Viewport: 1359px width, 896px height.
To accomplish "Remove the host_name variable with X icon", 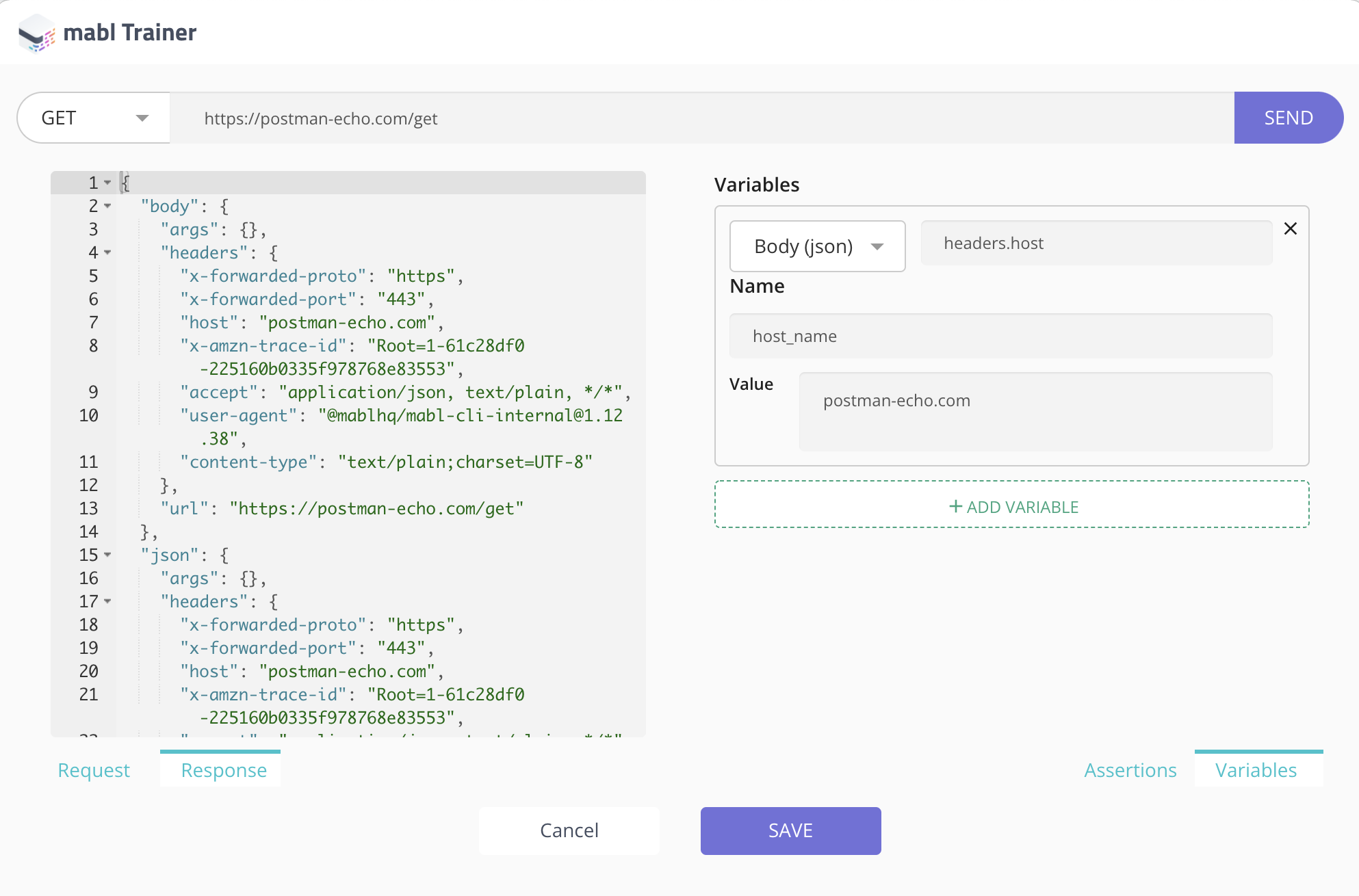I will (1291, 228).
